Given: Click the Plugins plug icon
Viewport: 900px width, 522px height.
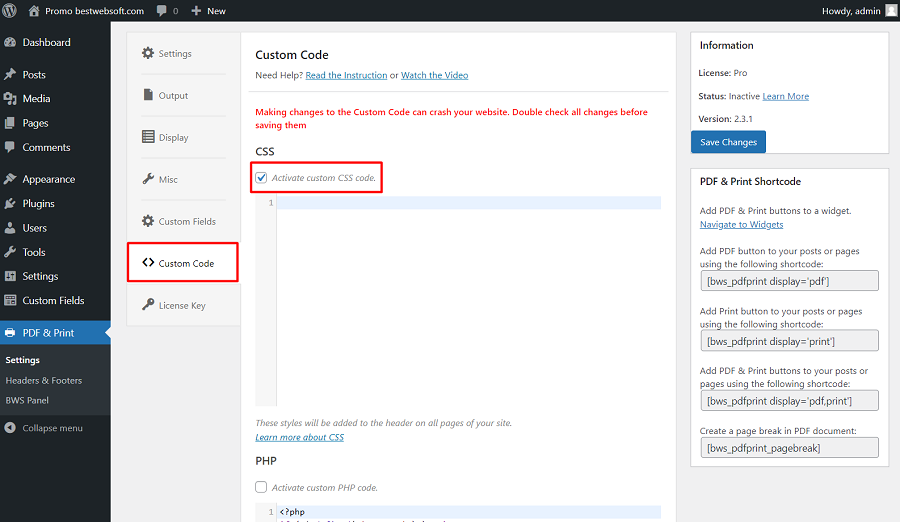Looking at the screenshot, I should coord(10,203).
